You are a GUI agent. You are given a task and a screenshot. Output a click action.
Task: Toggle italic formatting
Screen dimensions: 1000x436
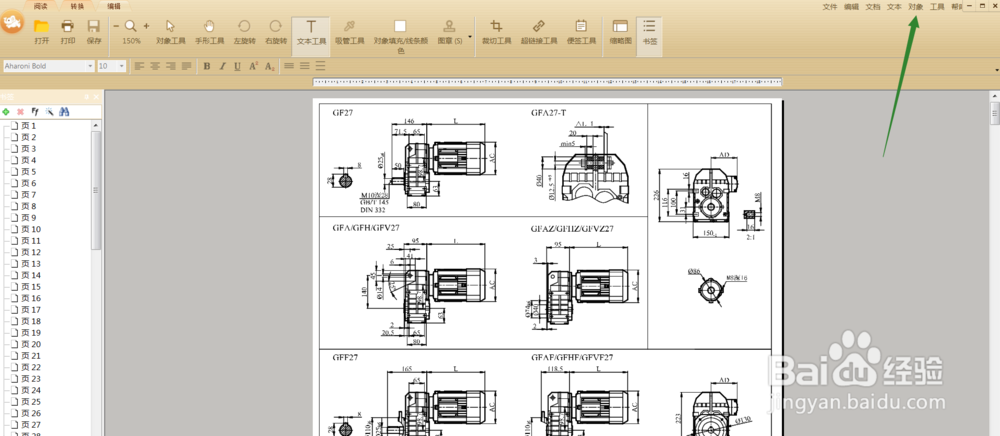click(223, 66)
